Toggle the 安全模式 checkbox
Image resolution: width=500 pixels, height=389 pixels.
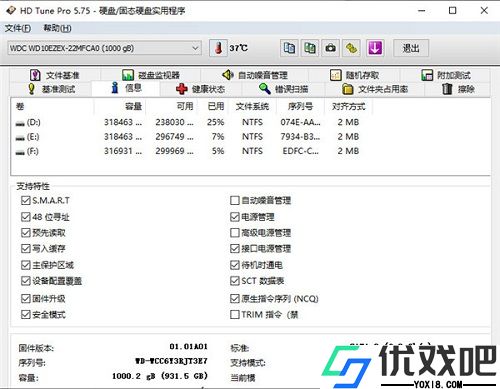click(x=26, y=314)
